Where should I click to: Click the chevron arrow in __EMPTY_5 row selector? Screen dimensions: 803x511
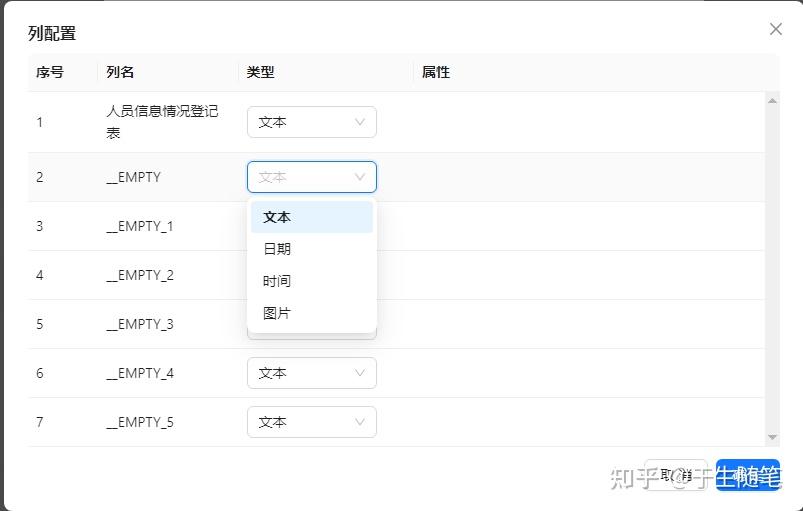pyautogui.click(x=360, y=422)
